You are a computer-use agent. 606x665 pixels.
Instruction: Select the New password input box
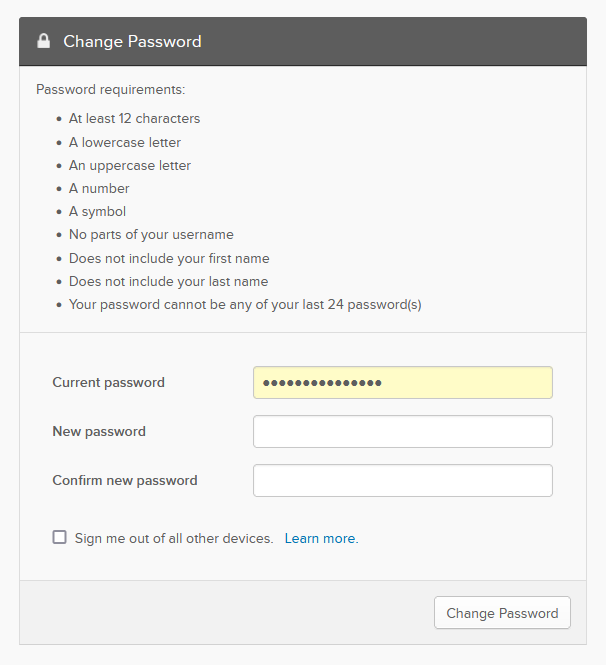(x=403, y=431)
